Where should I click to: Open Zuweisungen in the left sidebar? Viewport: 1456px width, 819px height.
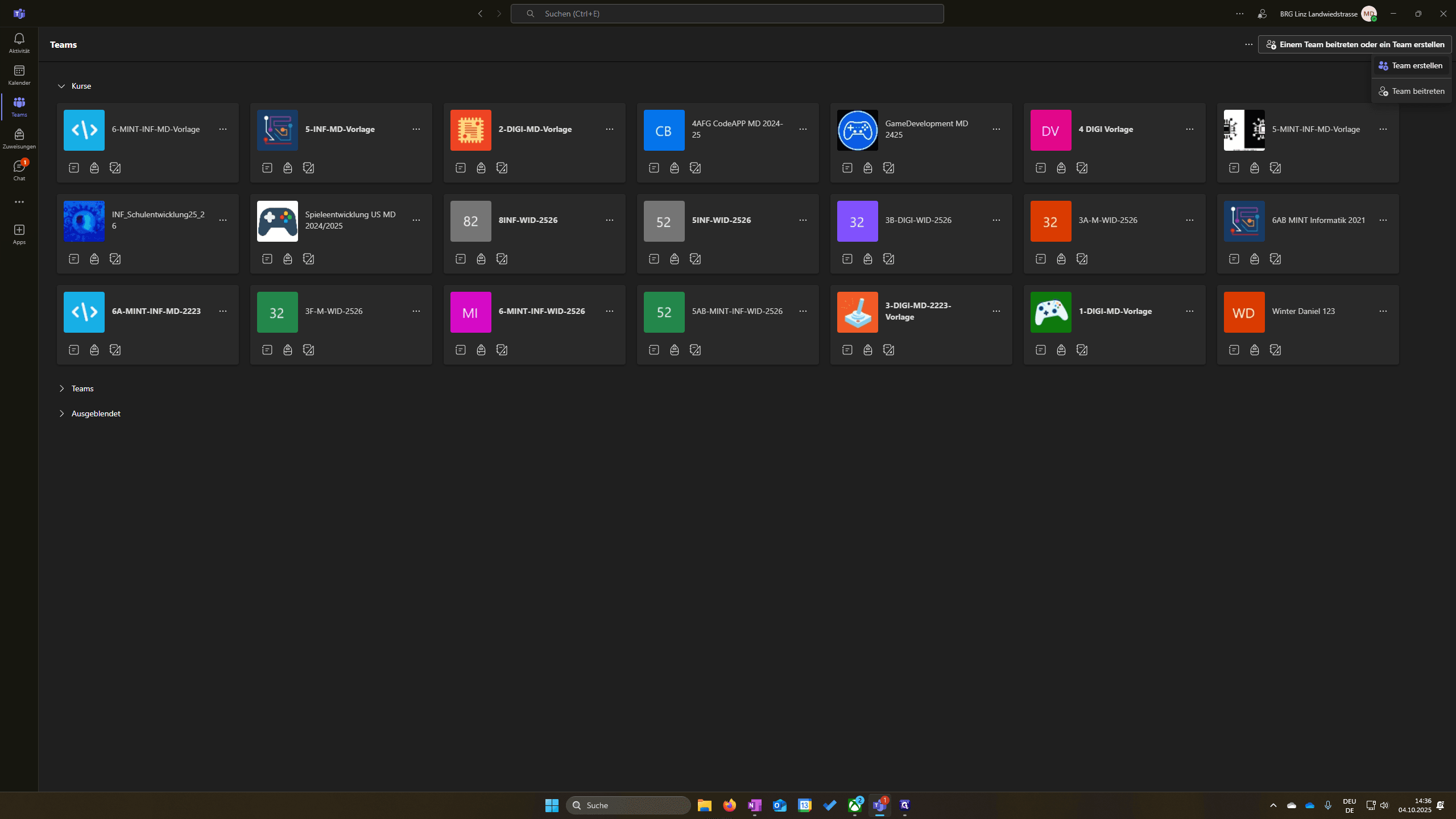coord(19,138)
